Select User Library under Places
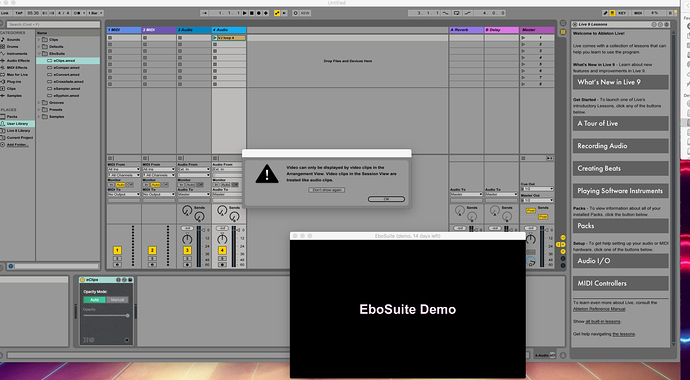The height and width of the screenshot is (380, 690). tap(18, 124)
